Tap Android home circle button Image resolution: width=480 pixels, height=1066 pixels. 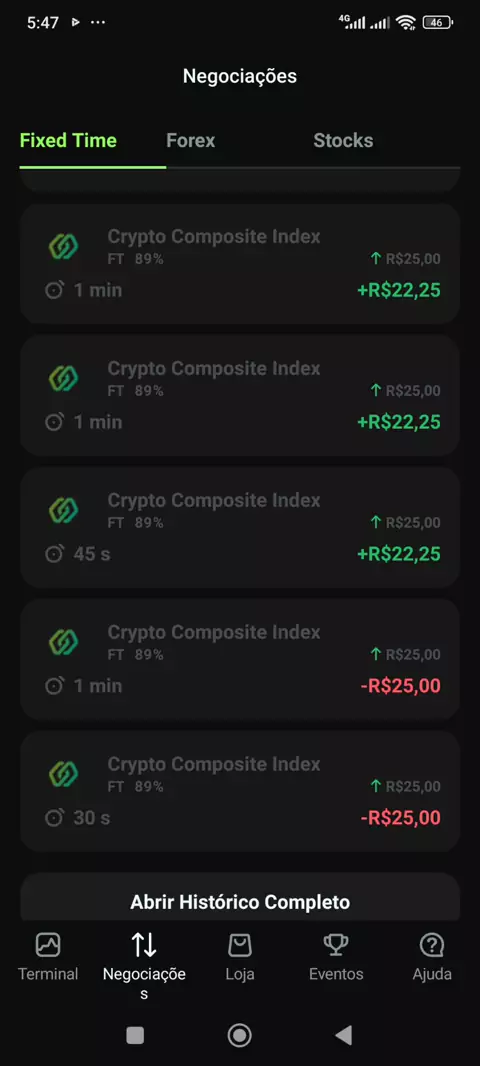coord(239,1035)
